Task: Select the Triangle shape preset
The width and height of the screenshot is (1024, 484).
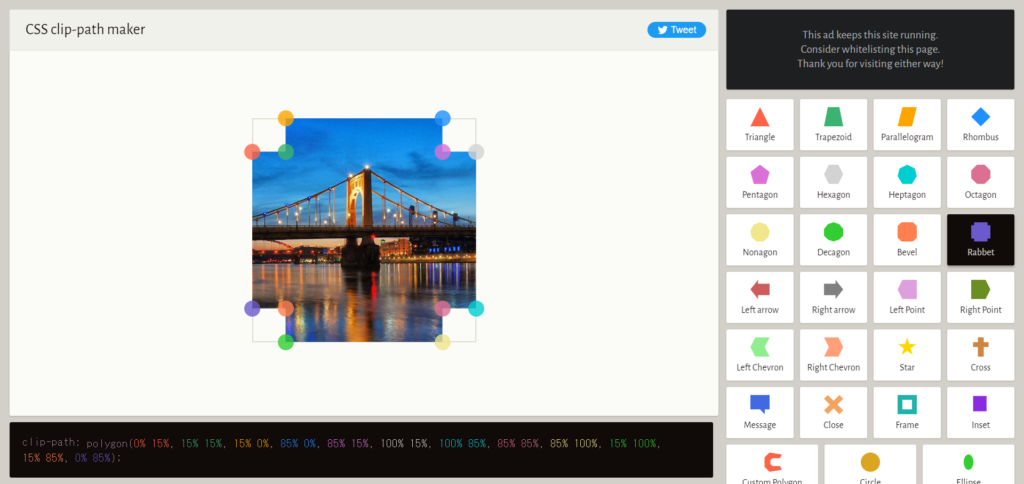Action: (x=760, y=124)
